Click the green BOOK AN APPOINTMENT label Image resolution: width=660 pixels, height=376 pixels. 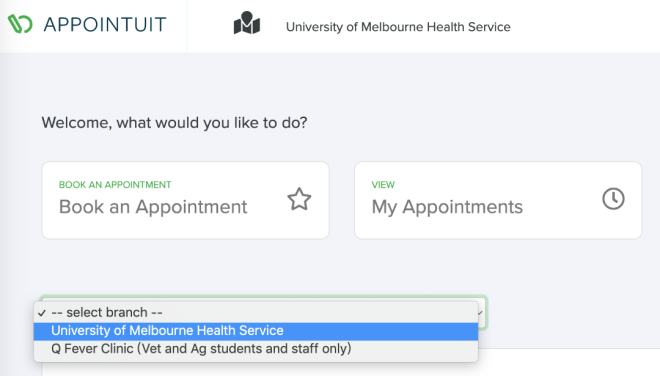coord(115,185)
